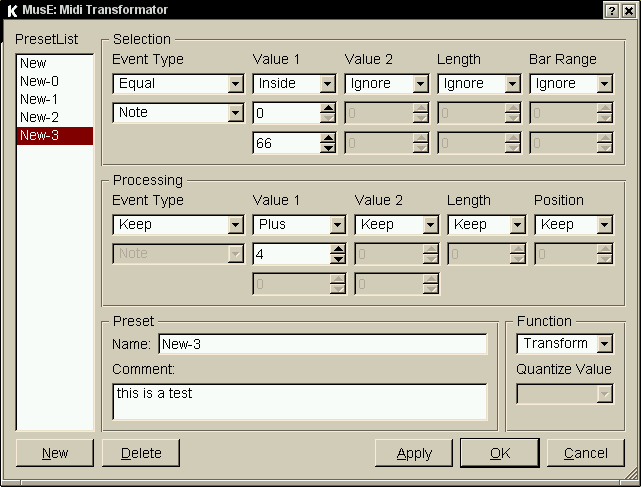Open the Selection Event Type Equal dropdown
This screenshot has height=487, width=641.
pos(235,84)
